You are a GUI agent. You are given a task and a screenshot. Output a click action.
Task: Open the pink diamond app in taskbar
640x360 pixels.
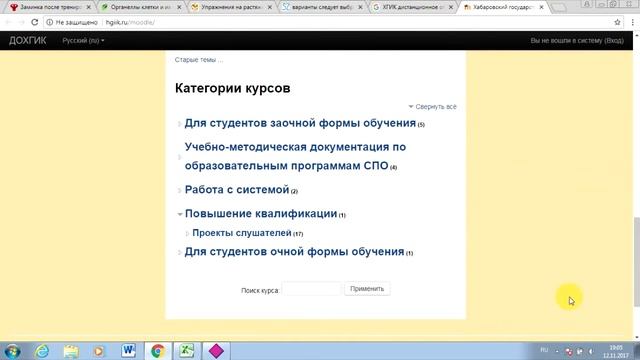tap(216, 351)
